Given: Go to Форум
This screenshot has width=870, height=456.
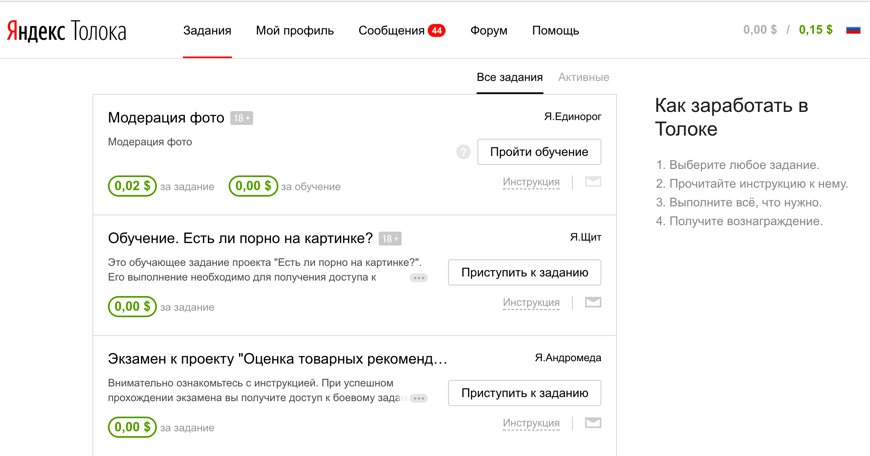Looking at the screenshot, I should tap(489, 31).
